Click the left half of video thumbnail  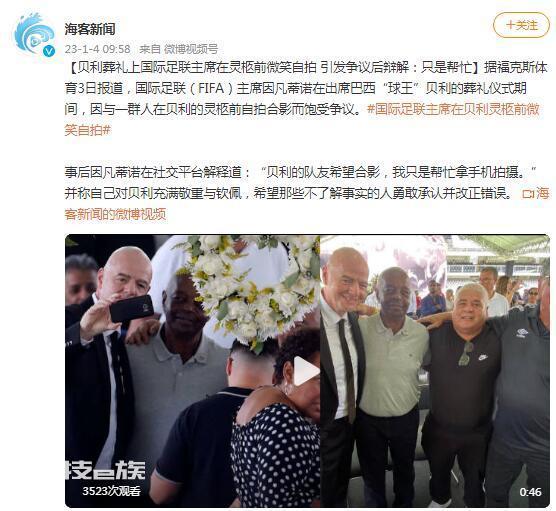coord(193,371)
